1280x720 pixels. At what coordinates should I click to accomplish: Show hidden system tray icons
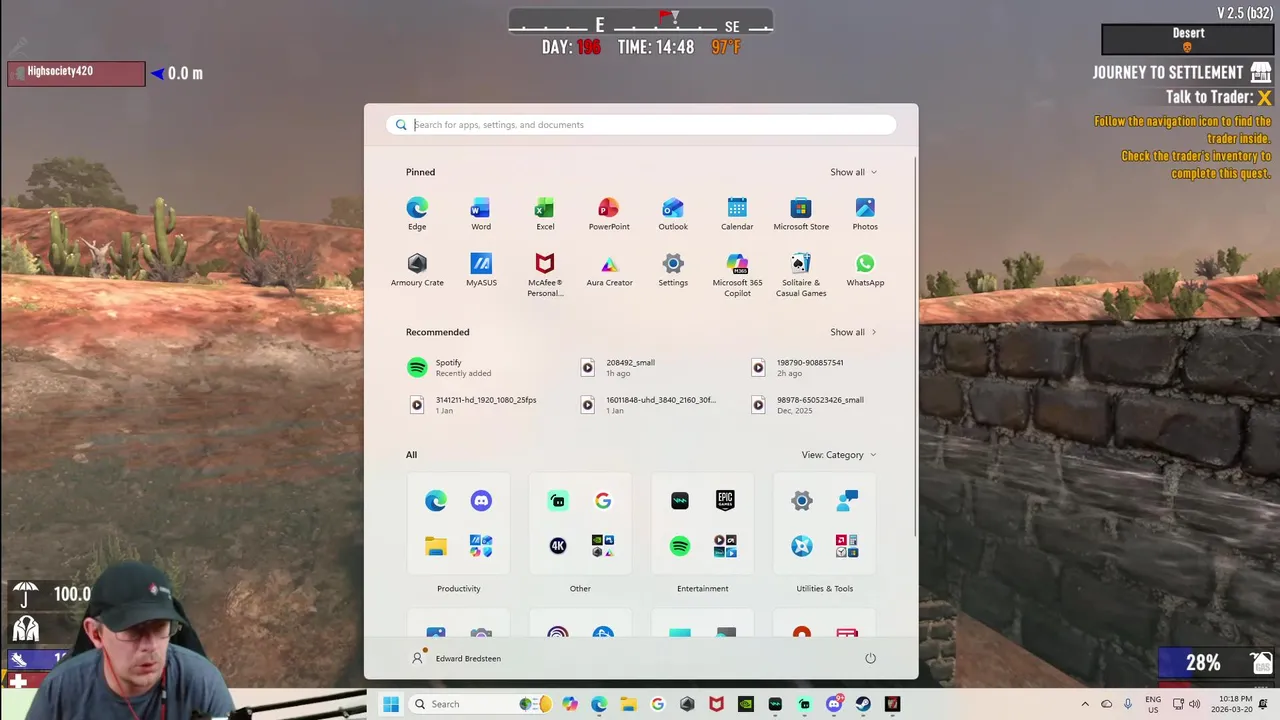click(1085, 704)
